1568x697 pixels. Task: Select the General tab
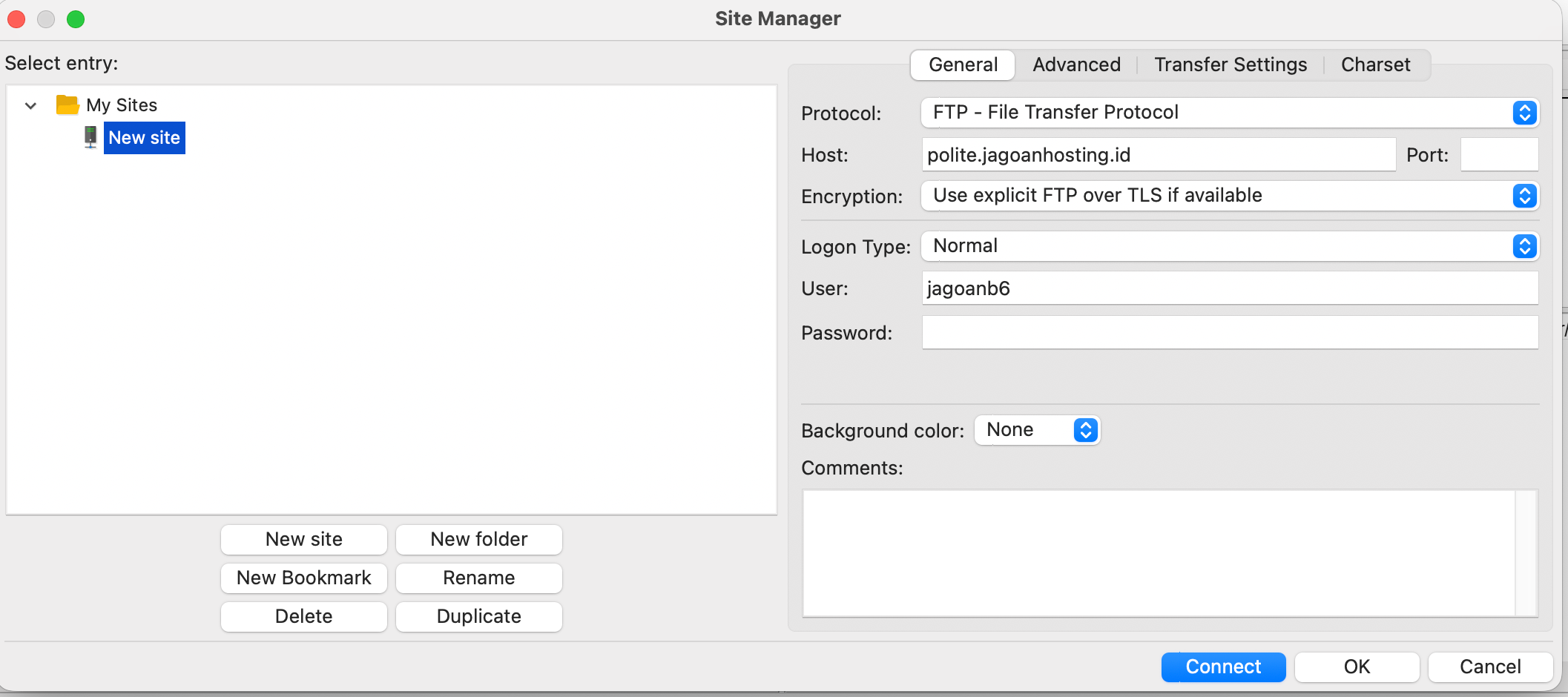[x=963, y=65]
